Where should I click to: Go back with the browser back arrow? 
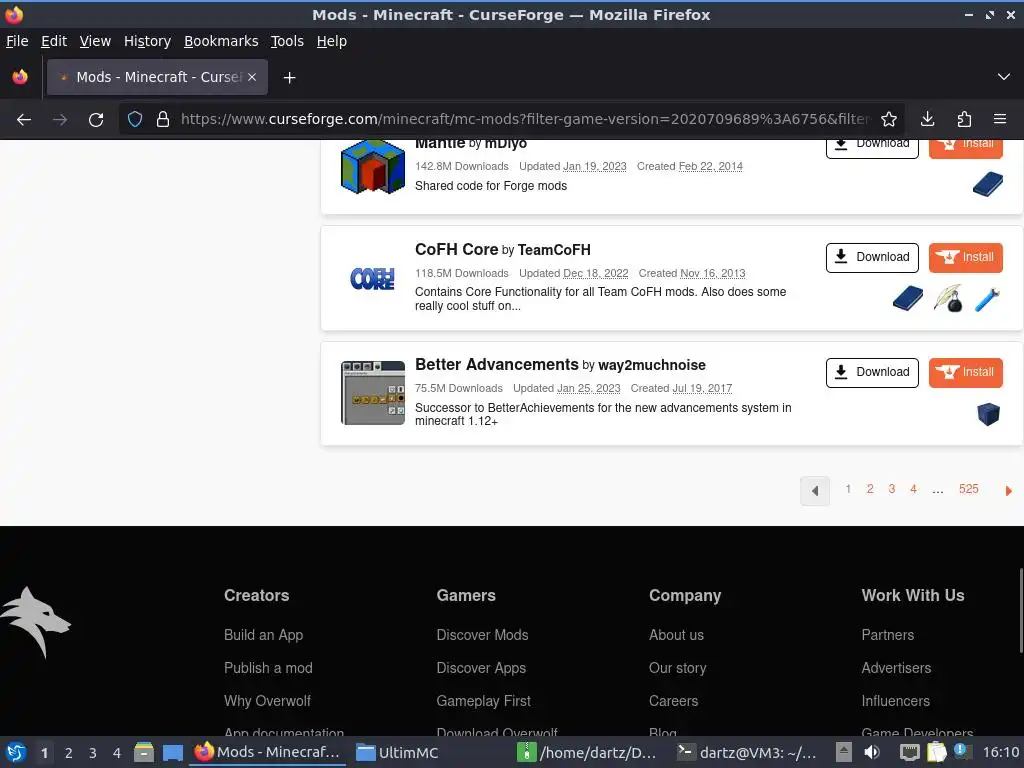[24, 120]
